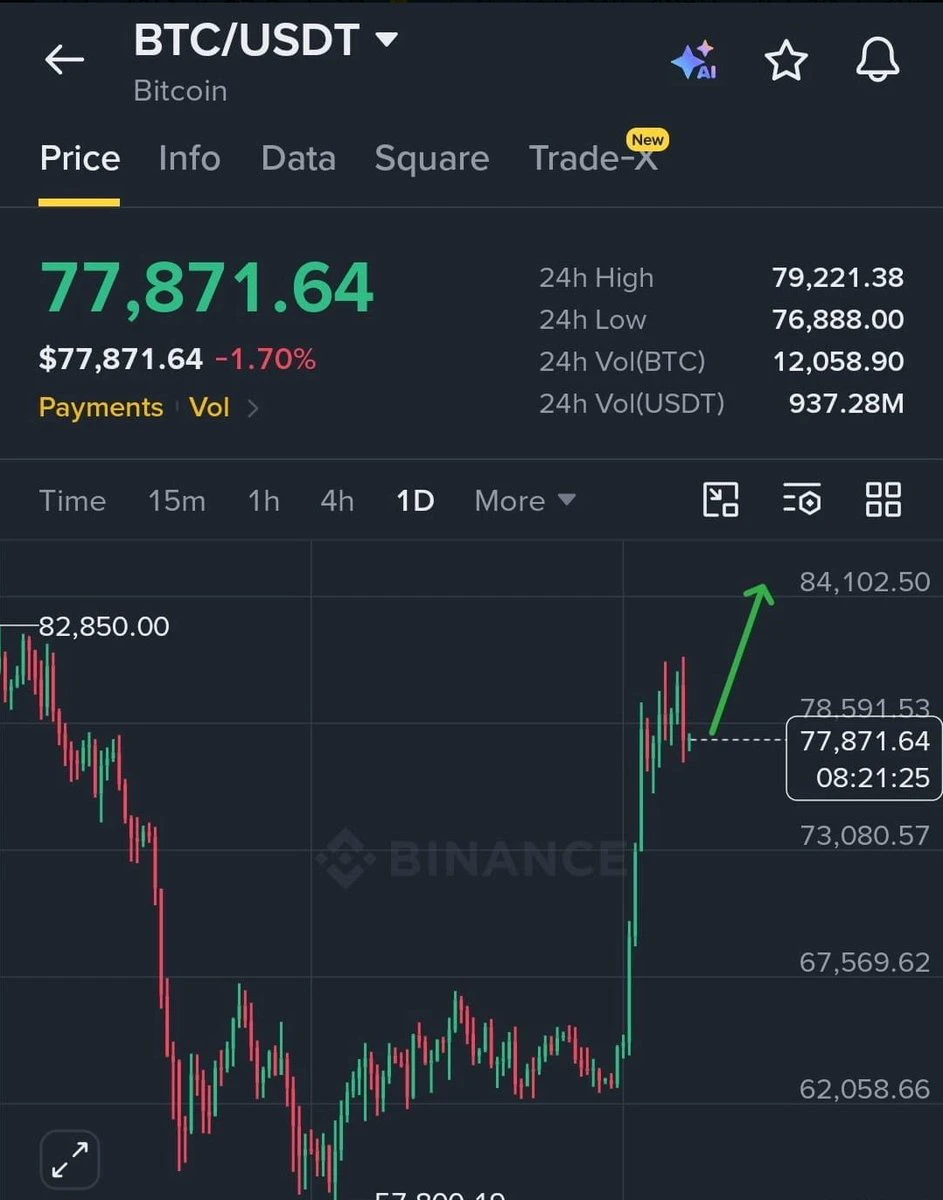Tap the $77,871.64 USD price text
This screenshot has height=1200, width=943.
(x=121, y=359)
